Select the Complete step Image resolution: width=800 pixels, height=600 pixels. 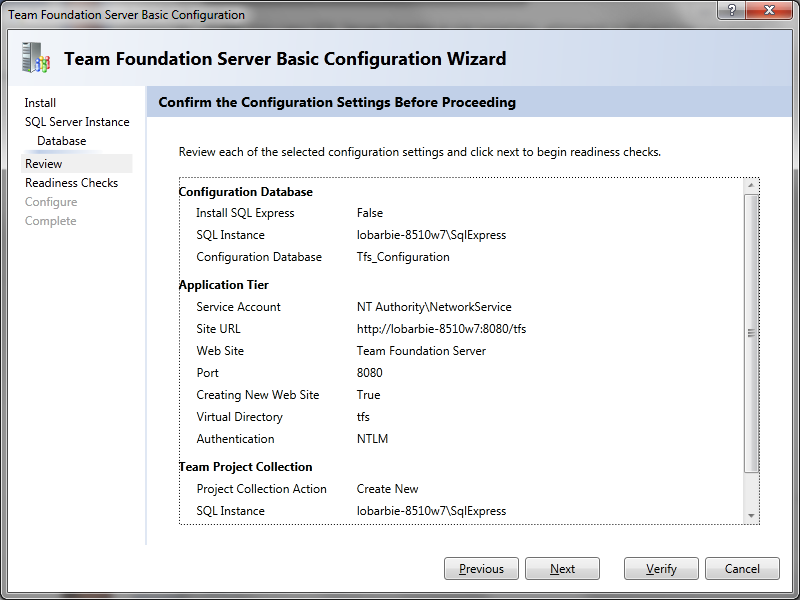(x=51, y=221)
